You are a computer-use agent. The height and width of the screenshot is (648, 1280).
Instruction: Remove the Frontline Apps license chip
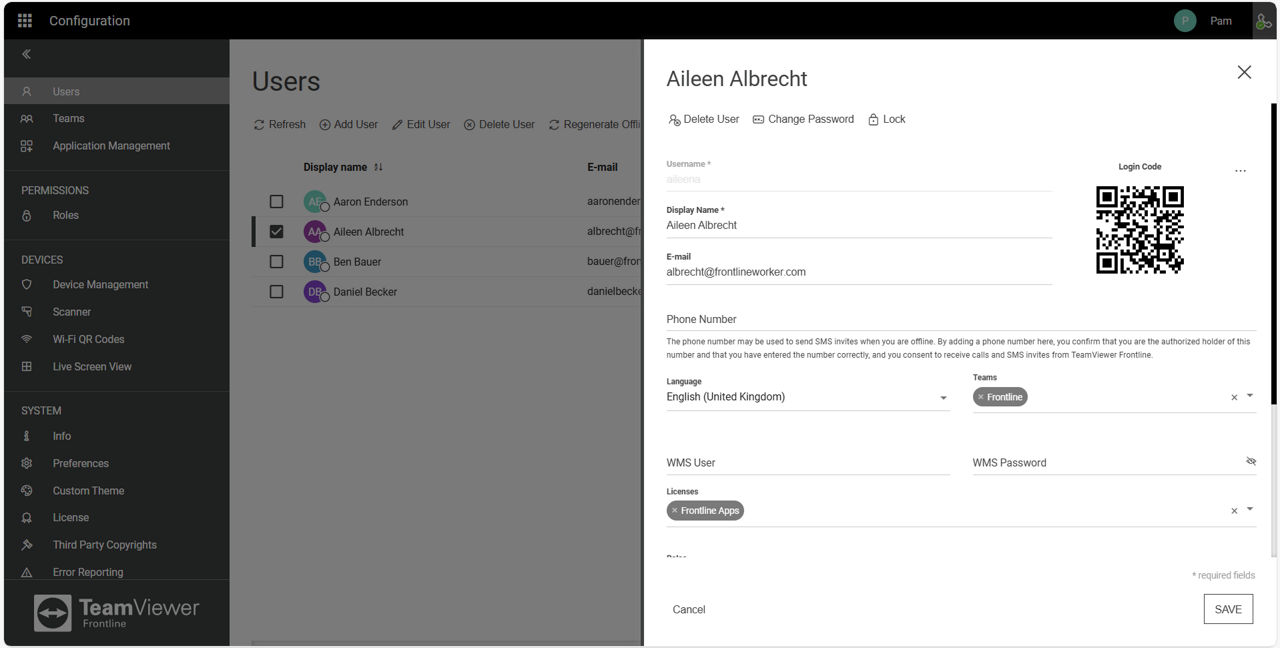pos(675,511)
